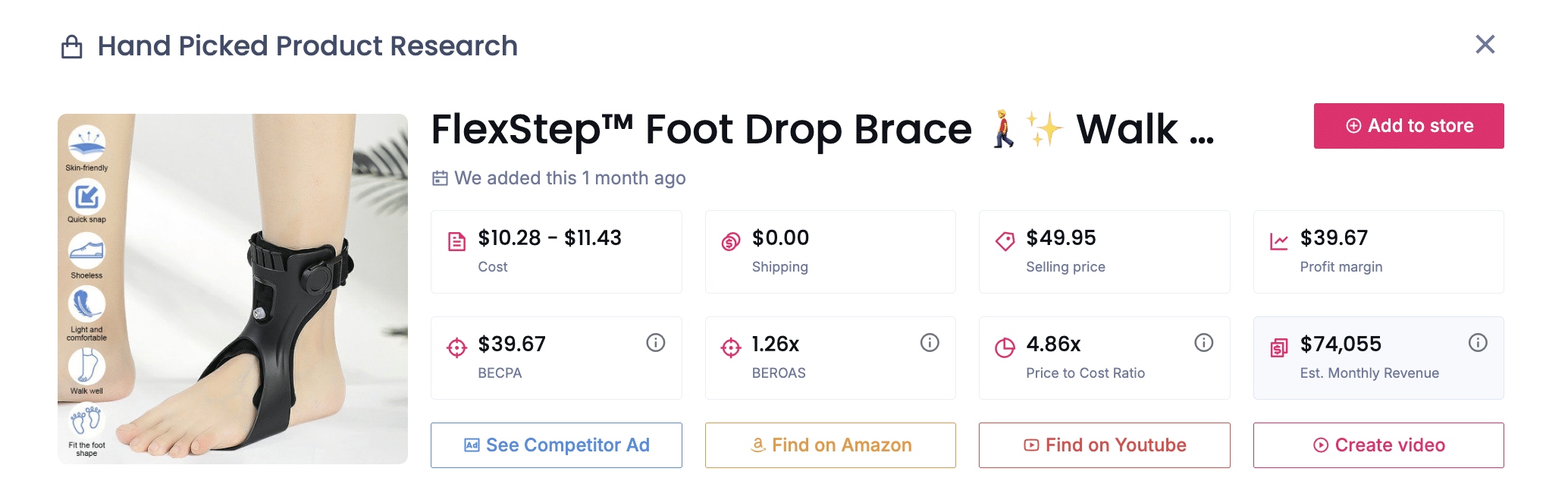Click See Competitor Ad
This screenshot has width=1568, height=484.
[556, 445]
